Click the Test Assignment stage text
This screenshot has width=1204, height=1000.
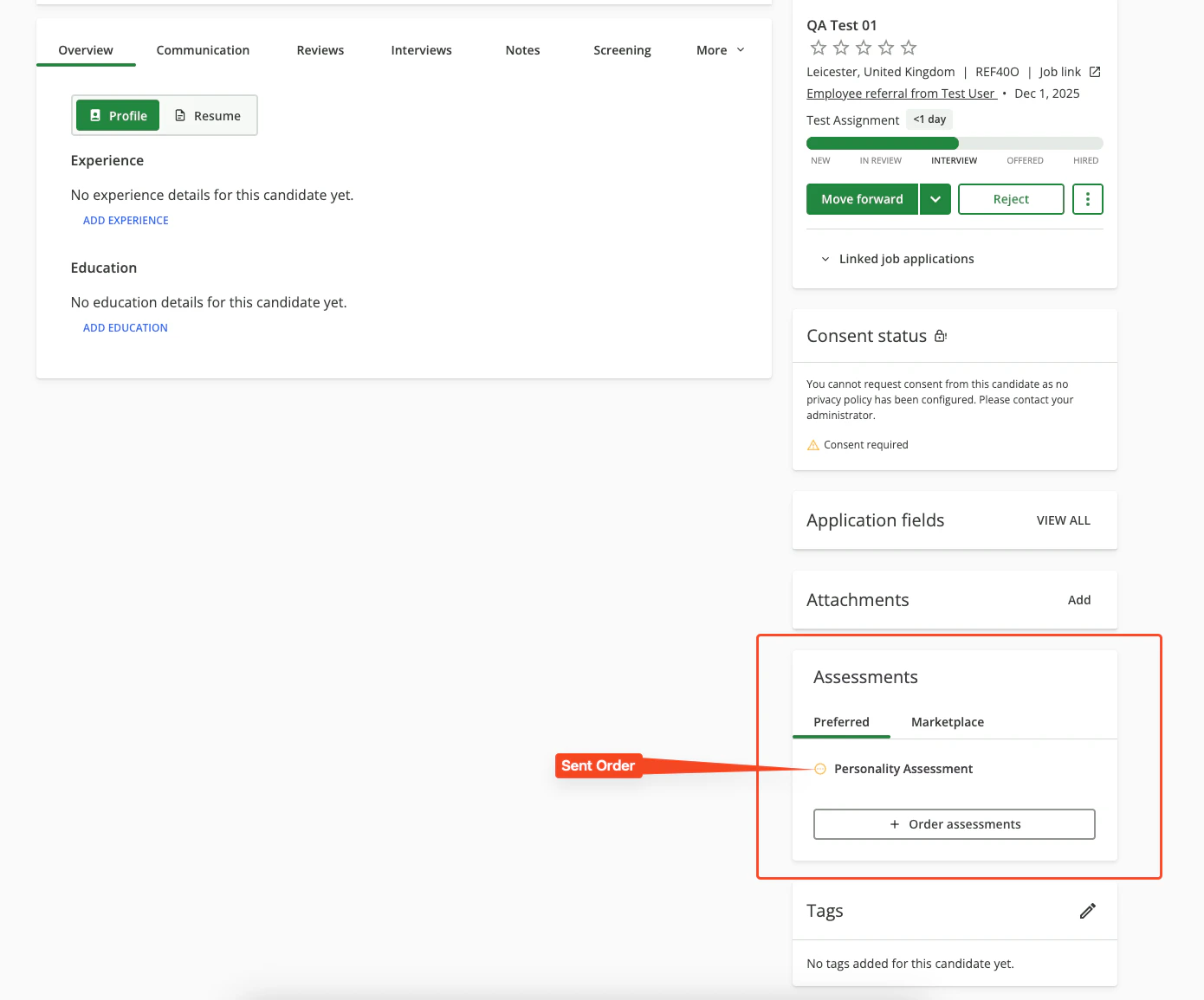coord(853,120)
